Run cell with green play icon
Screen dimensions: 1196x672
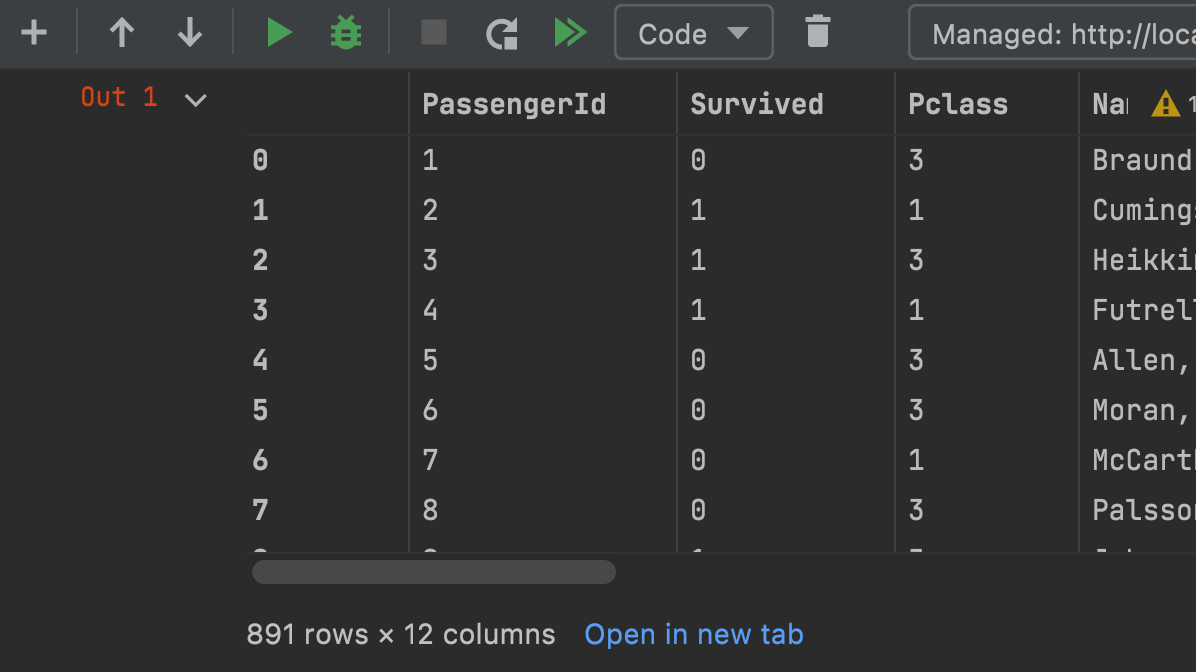coord(279,33)
